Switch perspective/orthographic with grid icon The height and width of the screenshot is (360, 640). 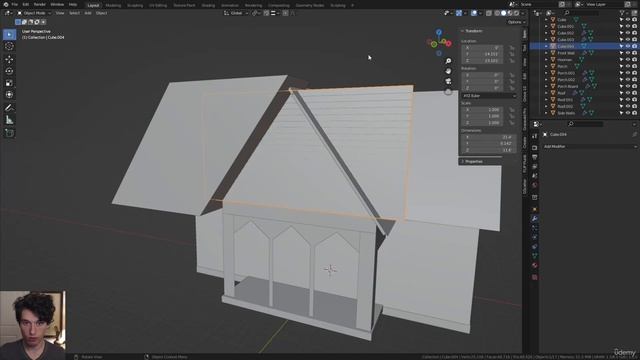tap(448, 91)
